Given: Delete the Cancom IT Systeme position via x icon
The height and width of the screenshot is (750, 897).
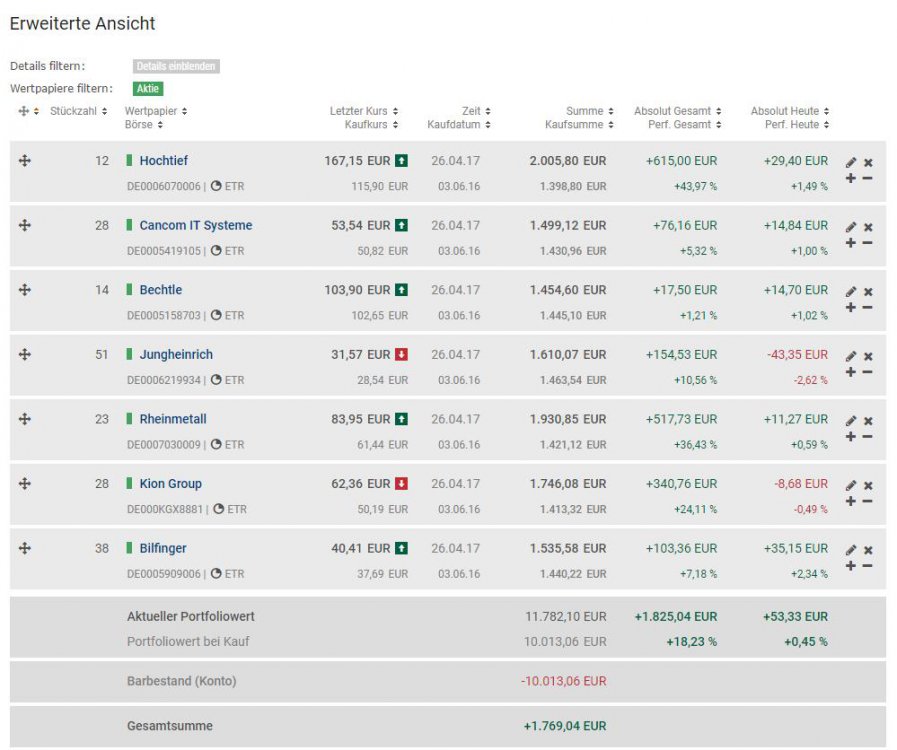Looking at the screenshot, I should pos(868,227).
